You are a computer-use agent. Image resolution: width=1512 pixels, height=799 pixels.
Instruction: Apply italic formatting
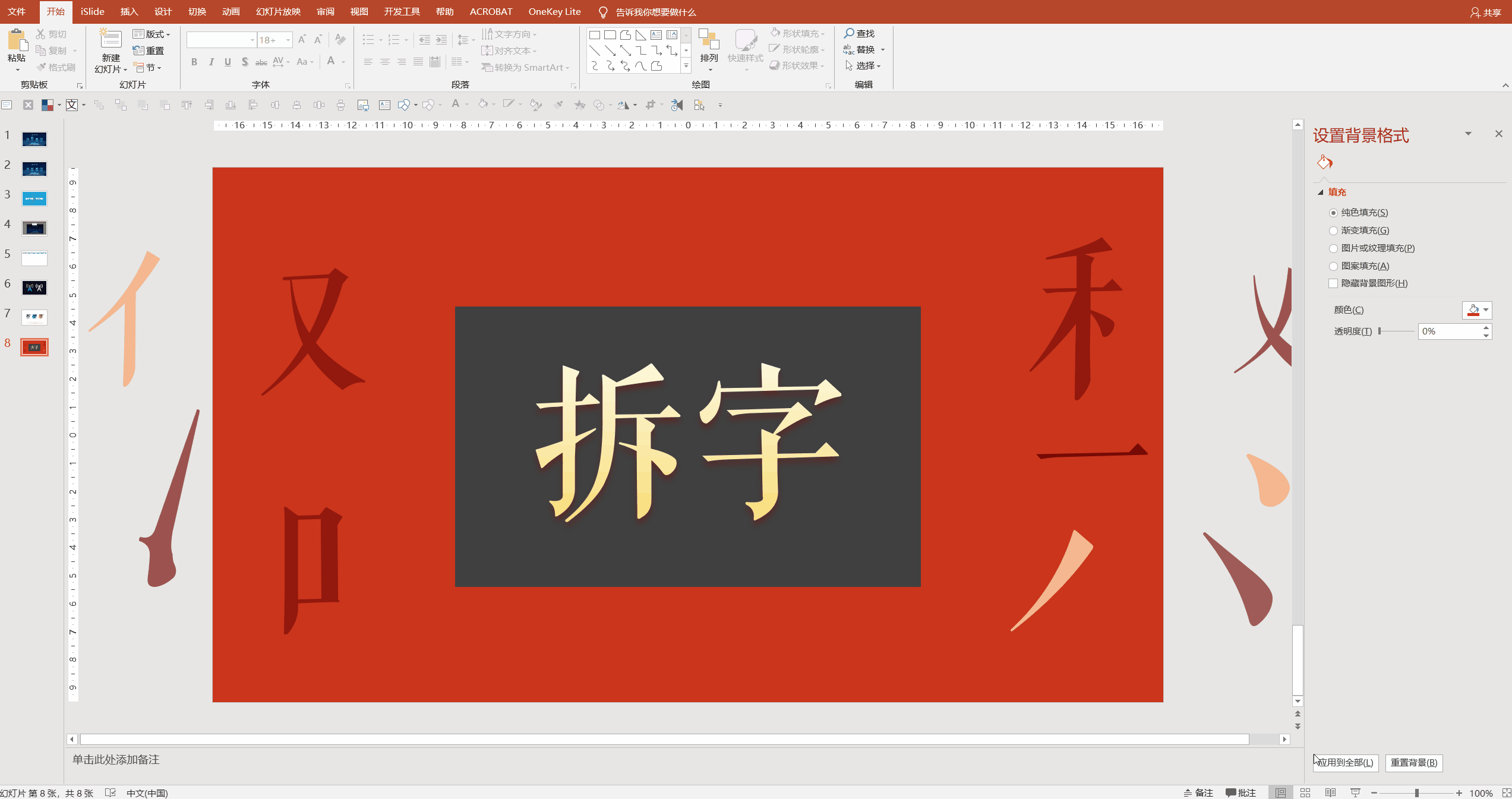point(211,61)
